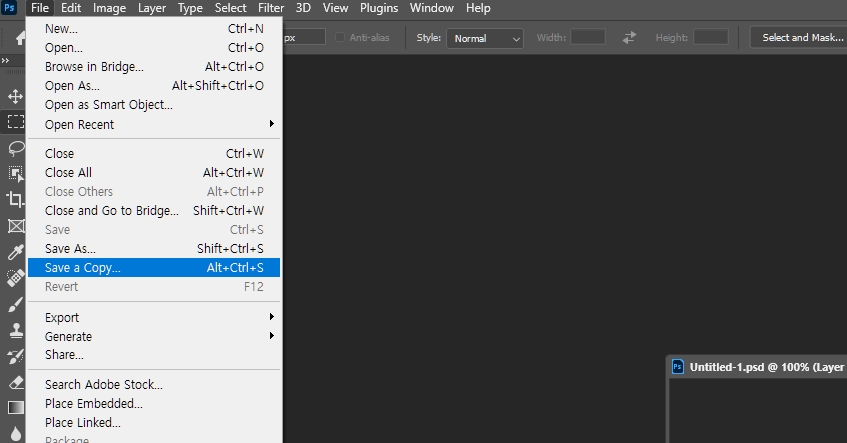Click the Photoshop Ps logo icon

click(9, 8)
